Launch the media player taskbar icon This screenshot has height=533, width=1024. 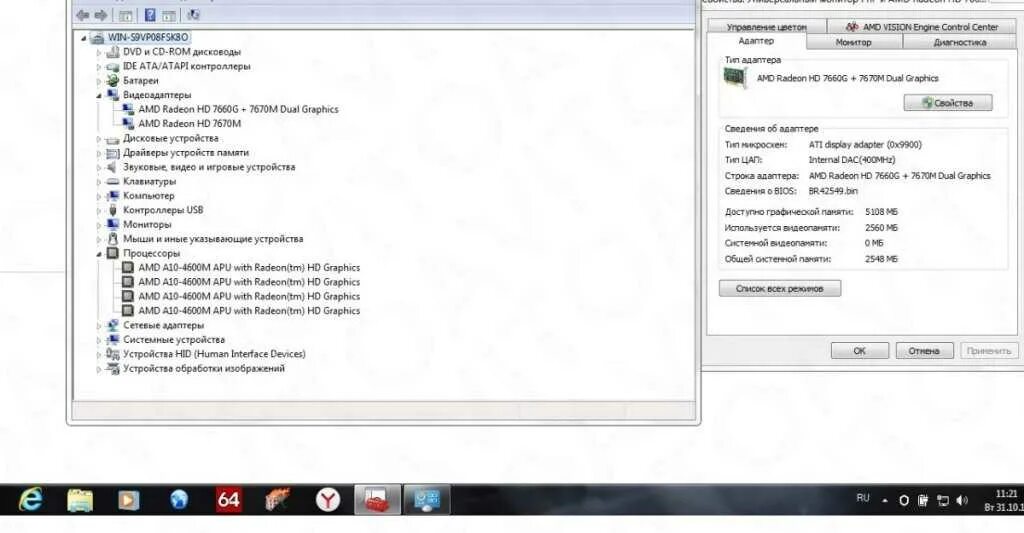(128, 500)
